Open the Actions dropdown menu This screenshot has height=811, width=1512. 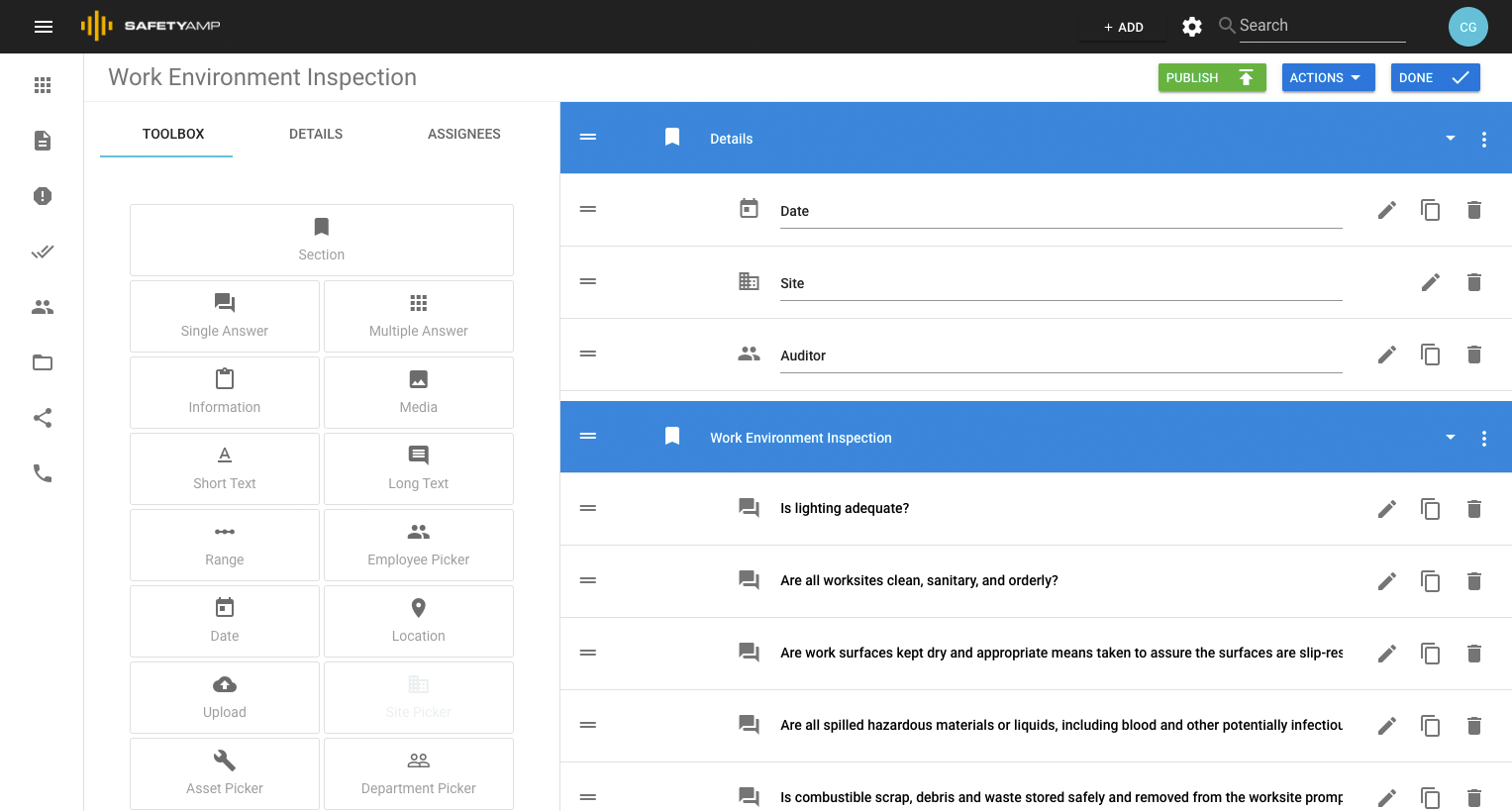pyautogui.click(x=1328, y=77)
